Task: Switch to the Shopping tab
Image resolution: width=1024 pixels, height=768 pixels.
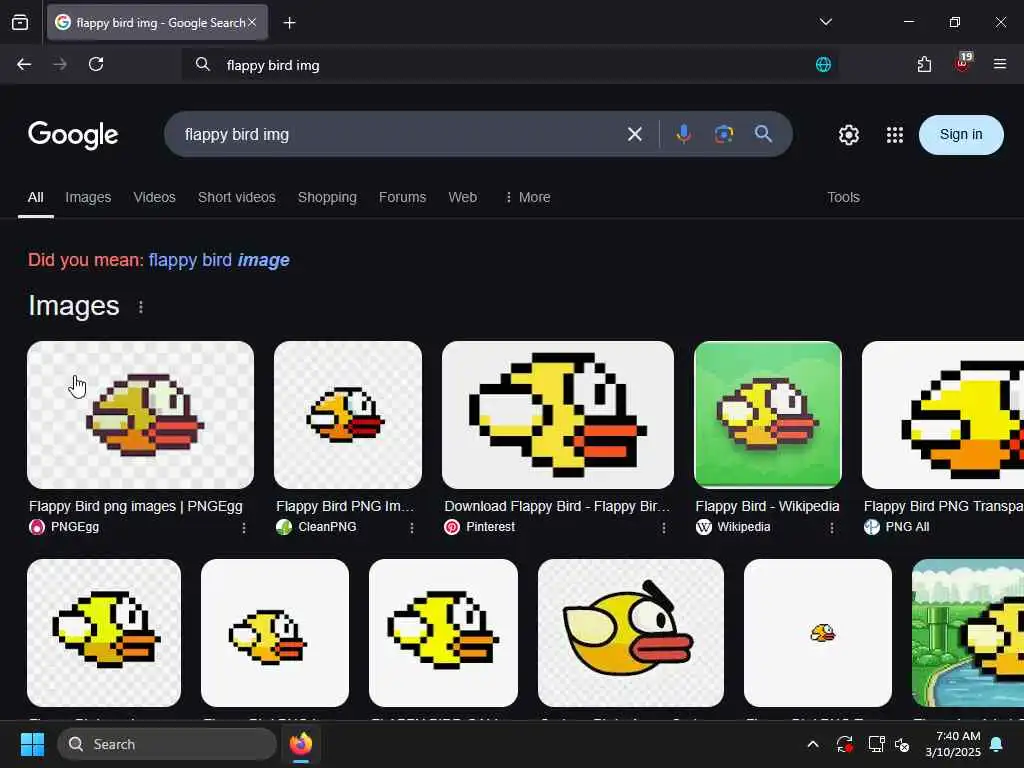Action: (x=327, y=197)
